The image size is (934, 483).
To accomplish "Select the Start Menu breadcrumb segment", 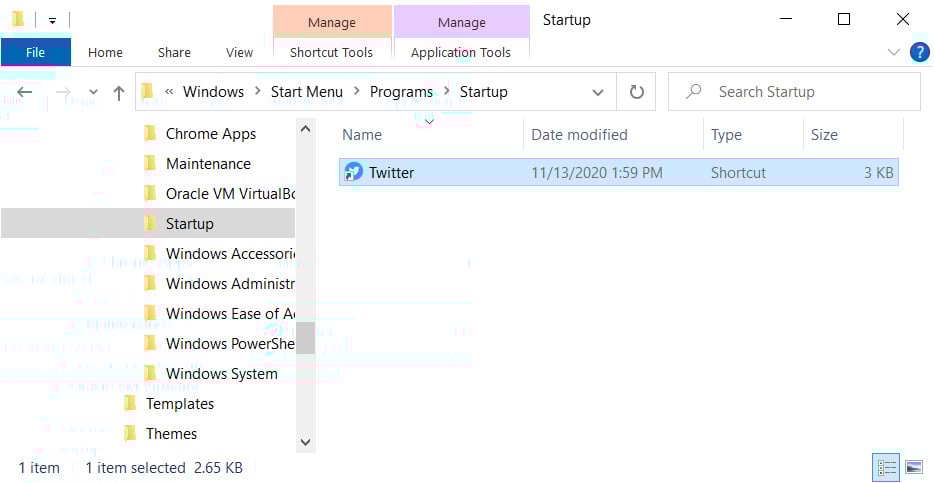I will click(307, 92).
